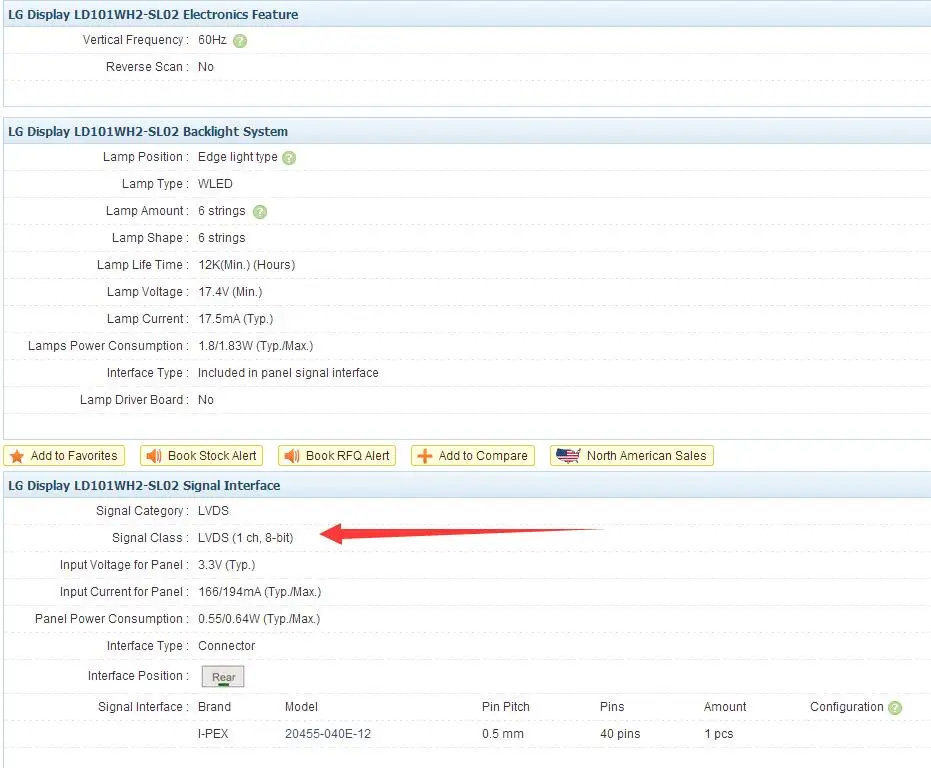Screen dimensions: 931x768
Task: Select the 17.5mA (Typ.) lamp current
Action: click(x=235, y=319)
